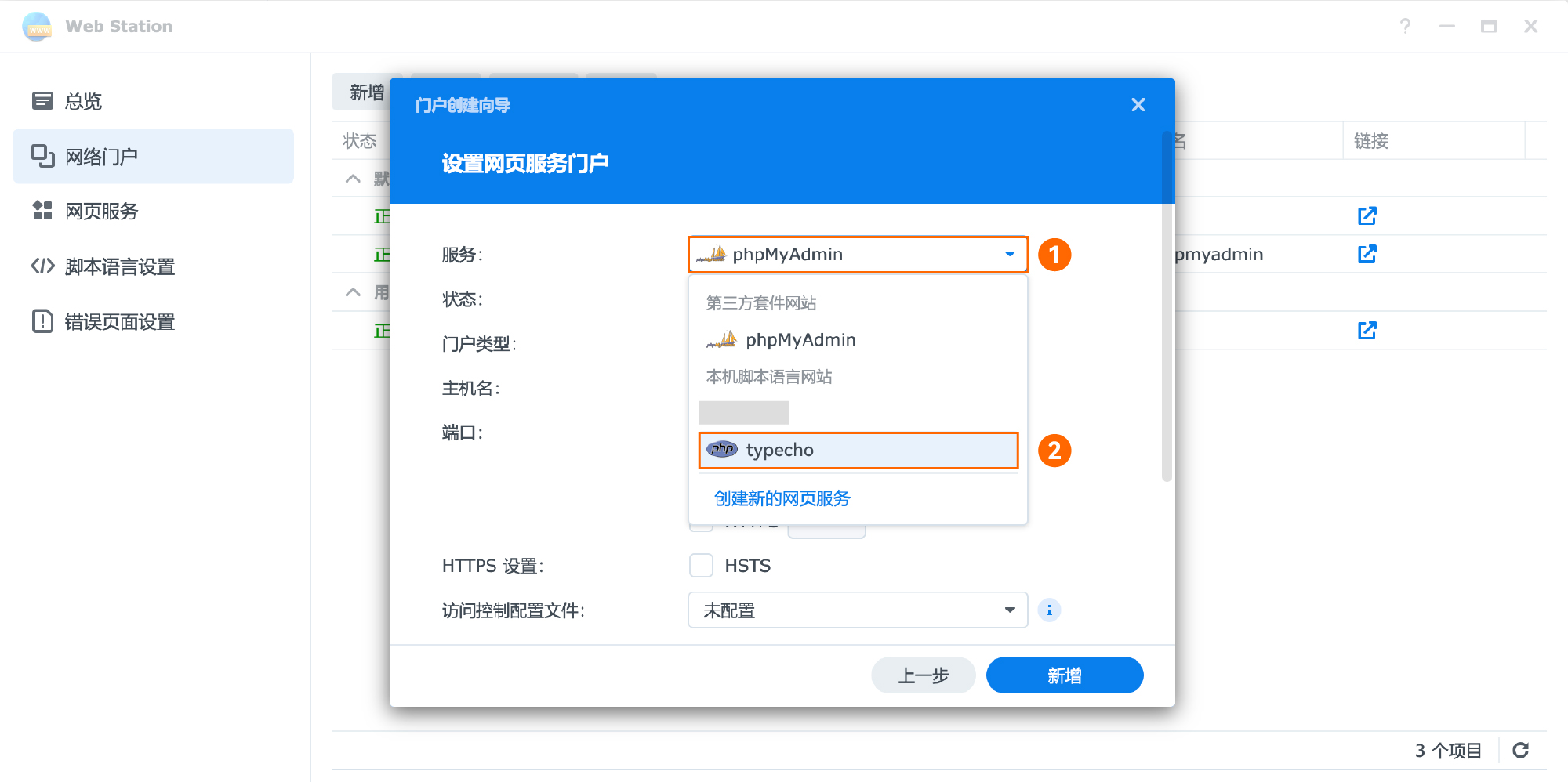Open the external link icon in the phpmyadmin row

pos(1367,254)
